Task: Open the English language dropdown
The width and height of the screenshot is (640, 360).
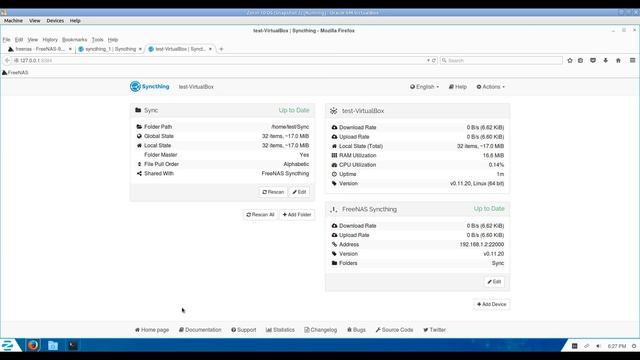Action: pos(424,87)
